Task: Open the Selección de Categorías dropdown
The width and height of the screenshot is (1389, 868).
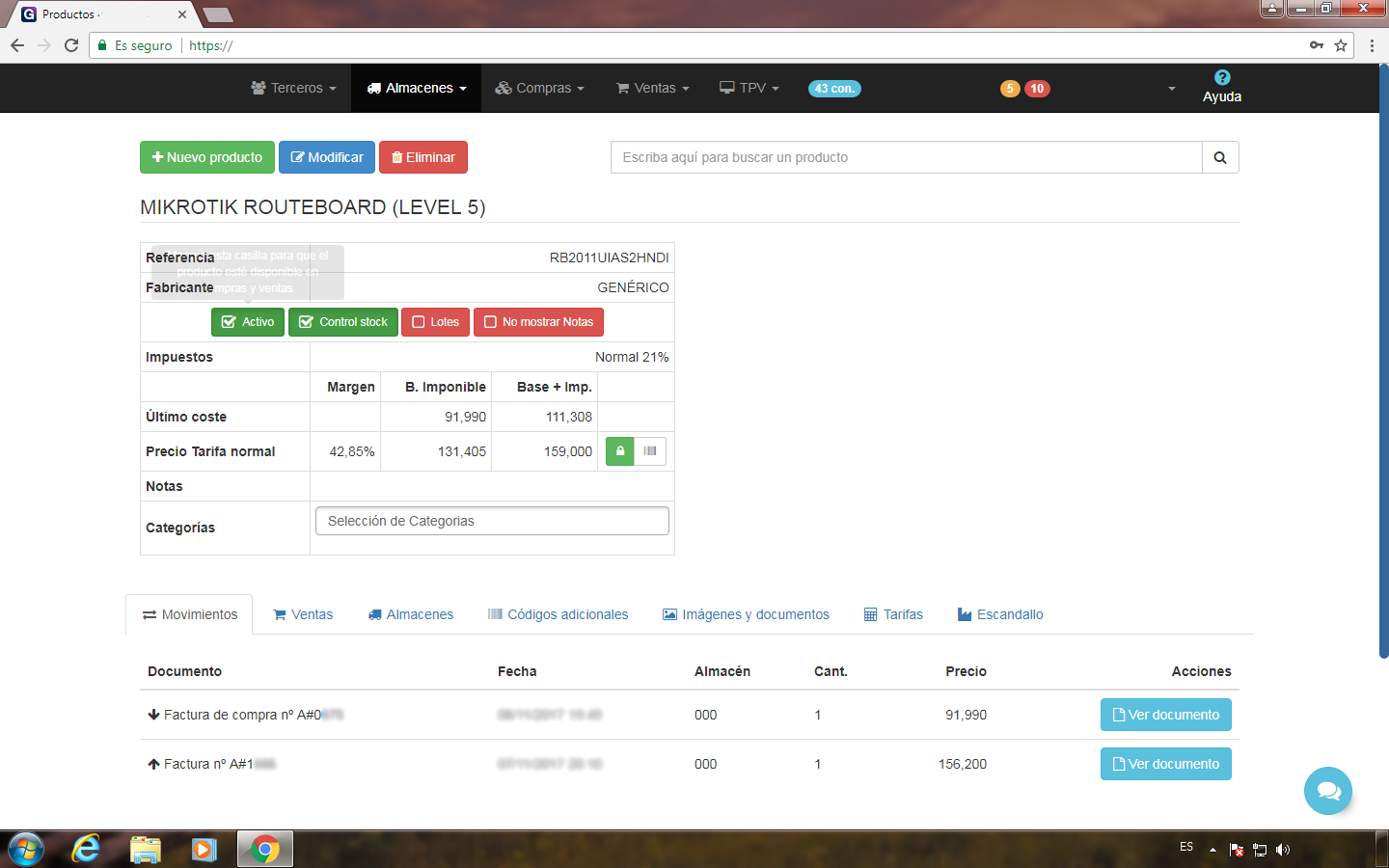Action: (x=492, y=521)
